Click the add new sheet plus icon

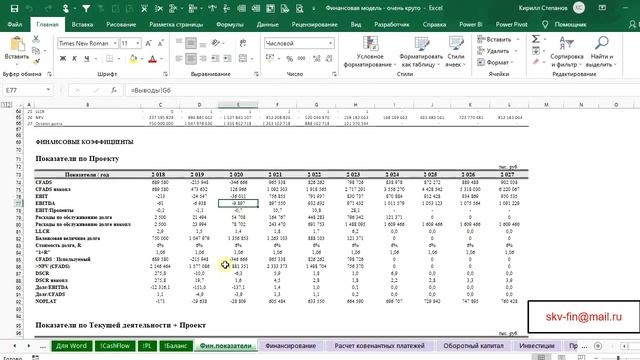click(x=598, y=346)
